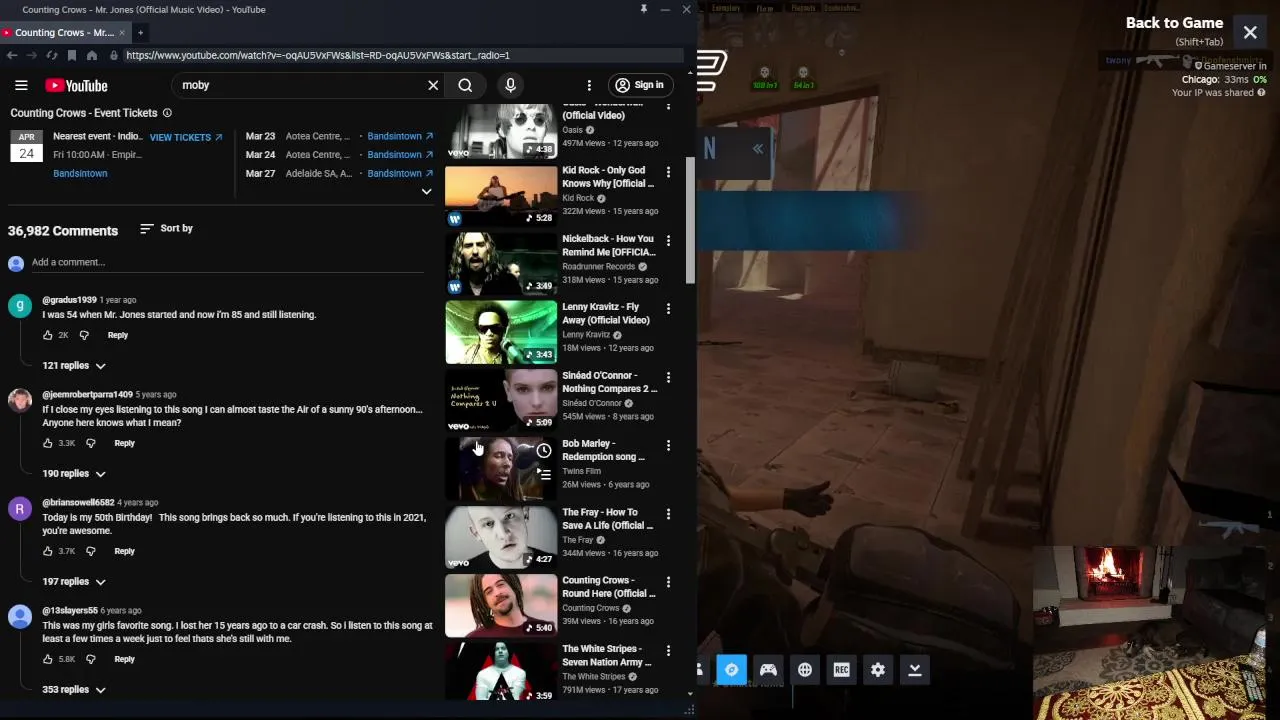Close the Steam overlay with X

coord(1250,33)
